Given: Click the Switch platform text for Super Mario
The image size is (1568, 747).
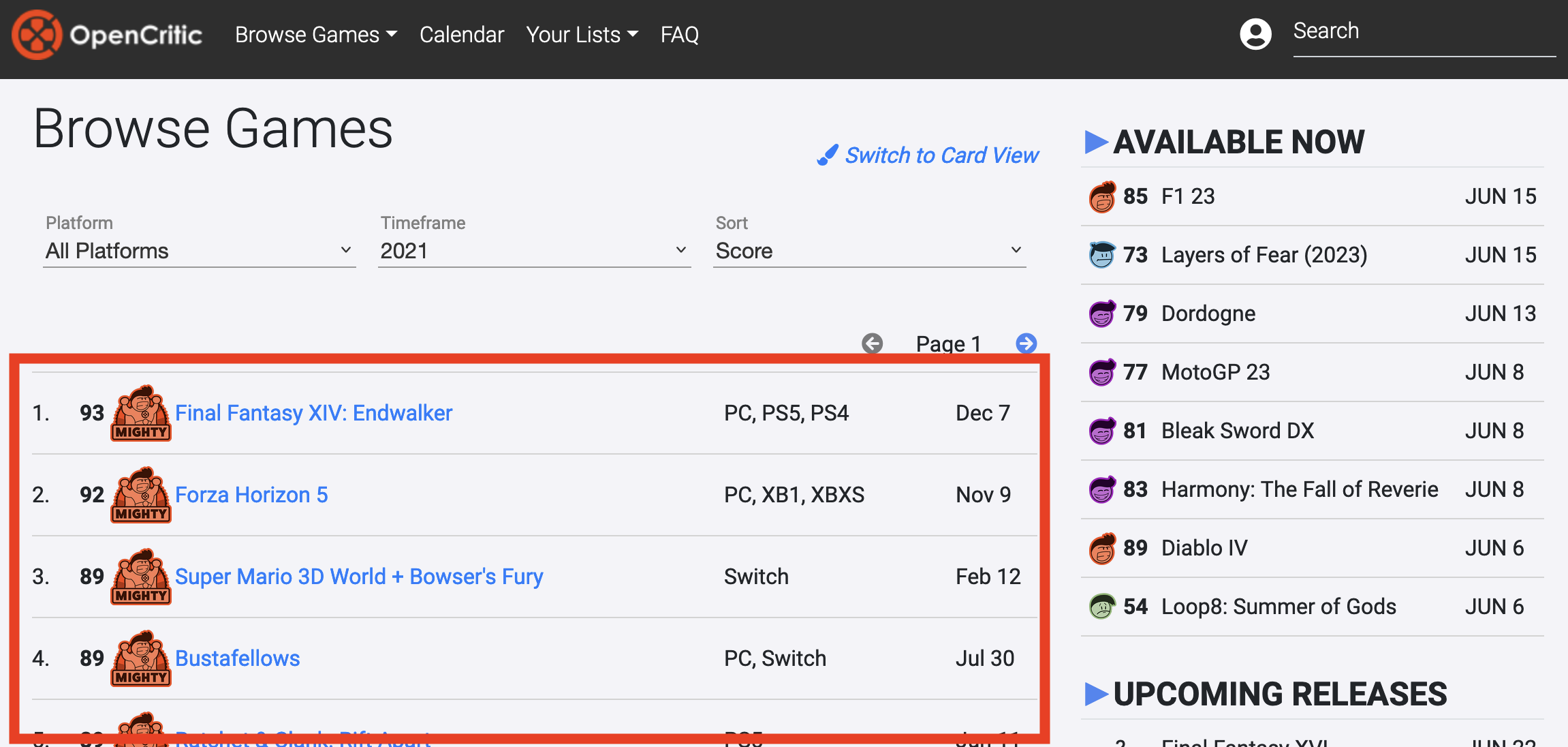Looking at the screenshot, I should (x=756, y=577).
